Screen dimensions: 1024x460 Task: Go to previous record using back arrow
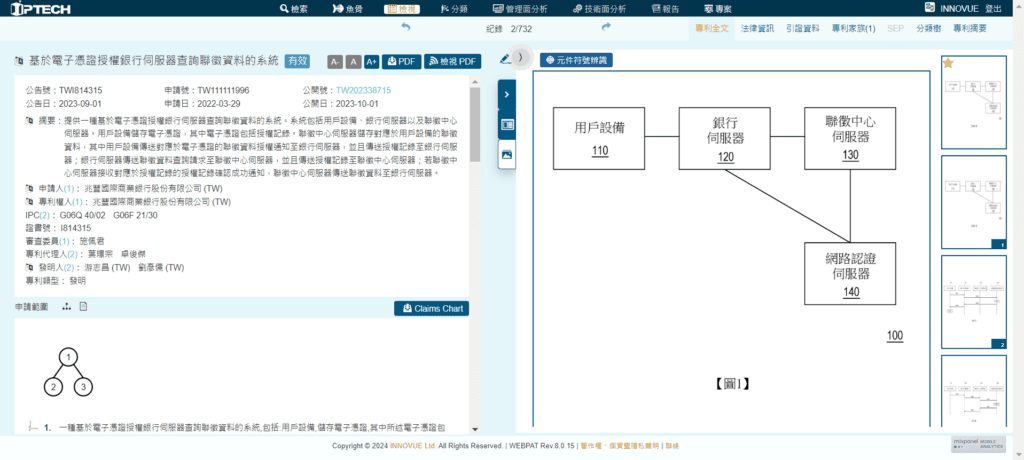(405, 27)
